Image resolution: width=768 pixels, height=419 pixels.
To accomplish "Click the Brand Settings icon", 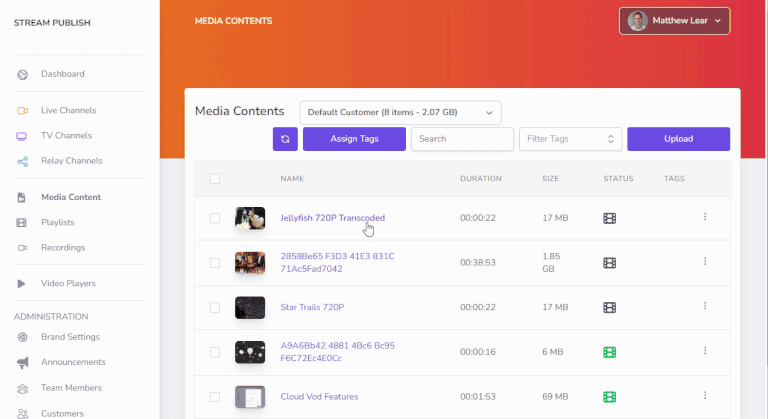I will coord(22,337).
